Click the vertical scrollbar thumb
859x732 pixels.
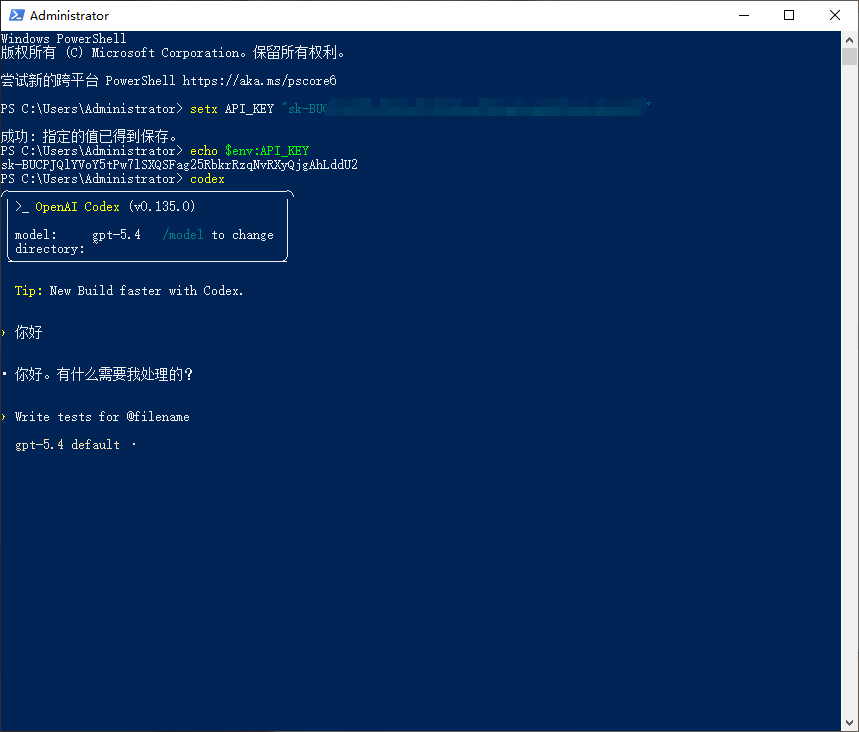click(x=849, y=57)
